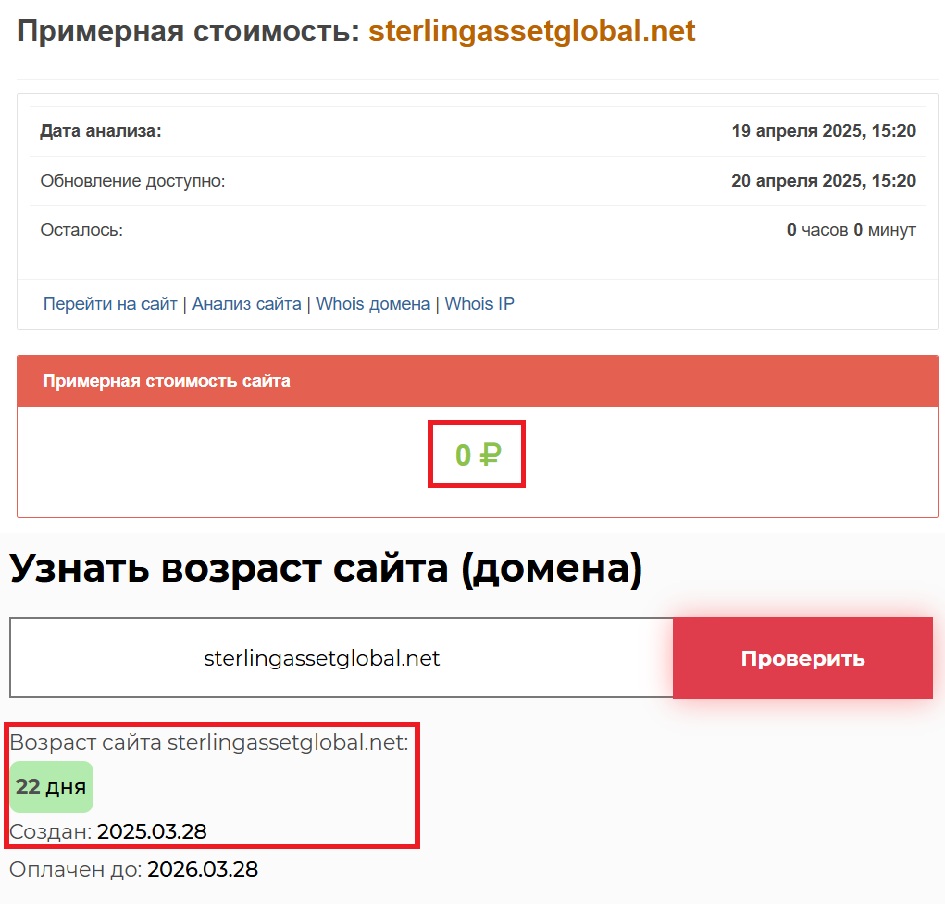
Task: Click the 'Дата анализа:' row label
Action: 100,131
